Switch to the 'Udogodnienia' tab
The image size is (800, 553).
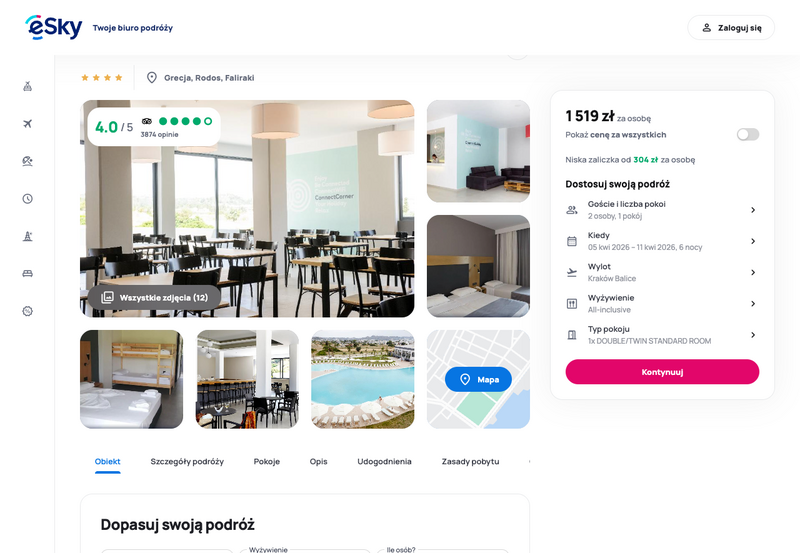click(384, 461)
